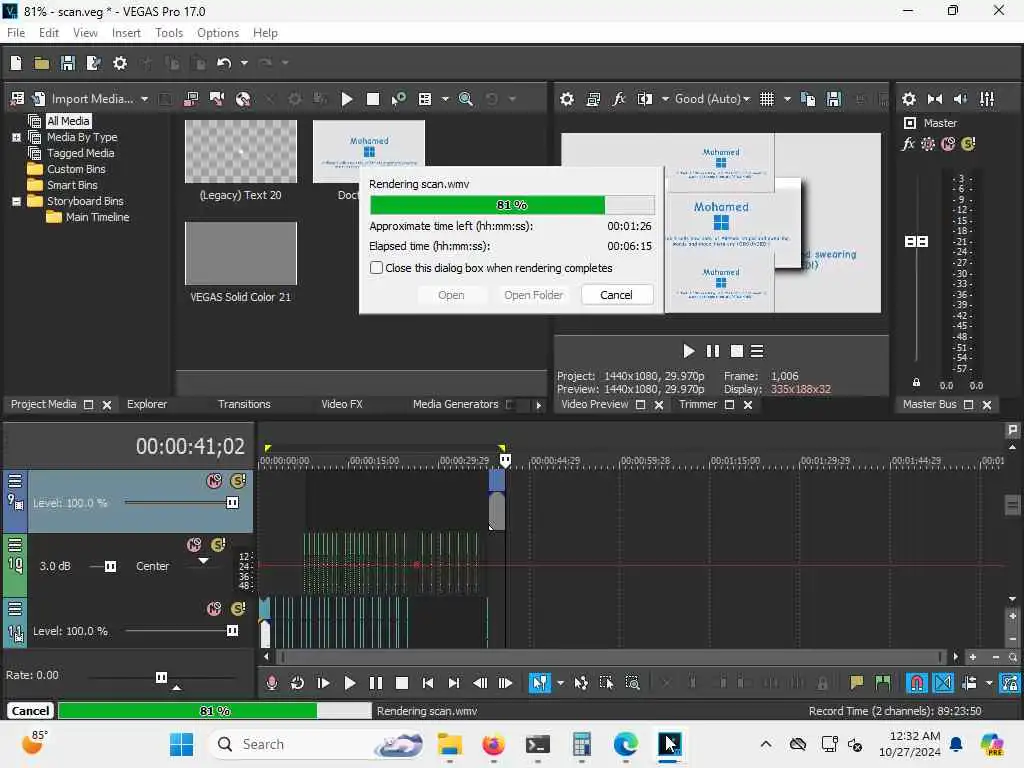Save the preview snapshot to a file
The image size is (1024, 768).
[834, 99]
